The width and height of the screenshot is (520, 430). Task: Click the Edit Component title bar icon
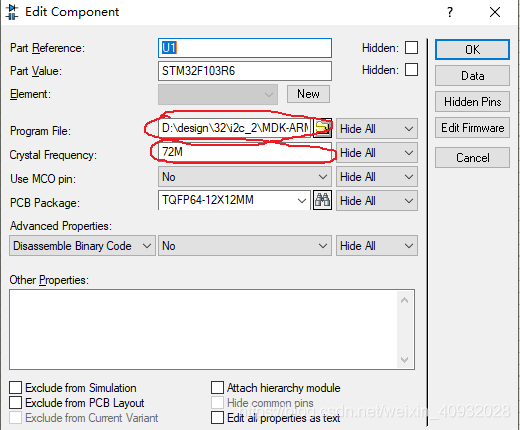tap(12, 12)
